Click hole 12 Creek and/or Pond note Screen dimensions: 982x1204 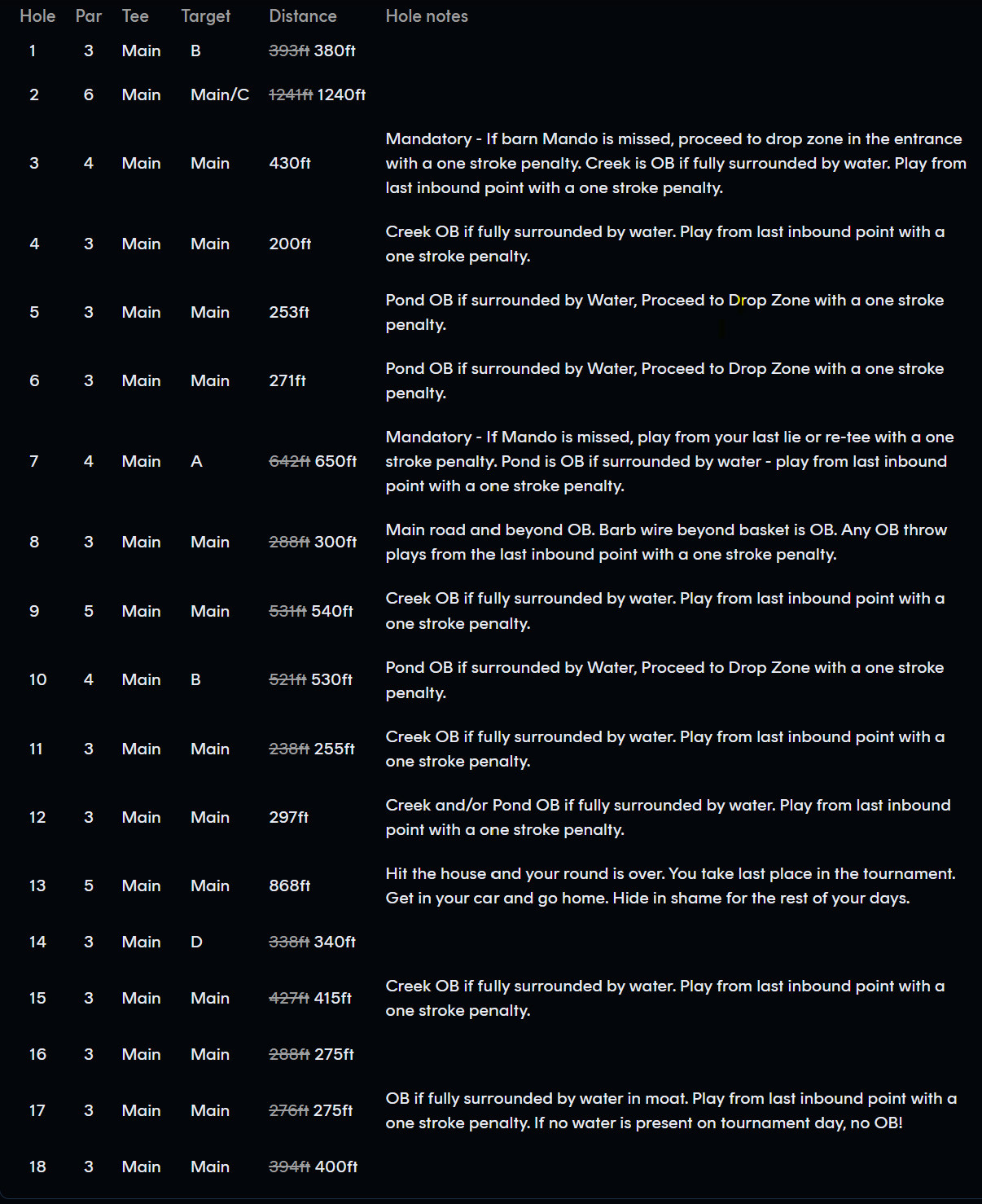[x=668, y=817]
